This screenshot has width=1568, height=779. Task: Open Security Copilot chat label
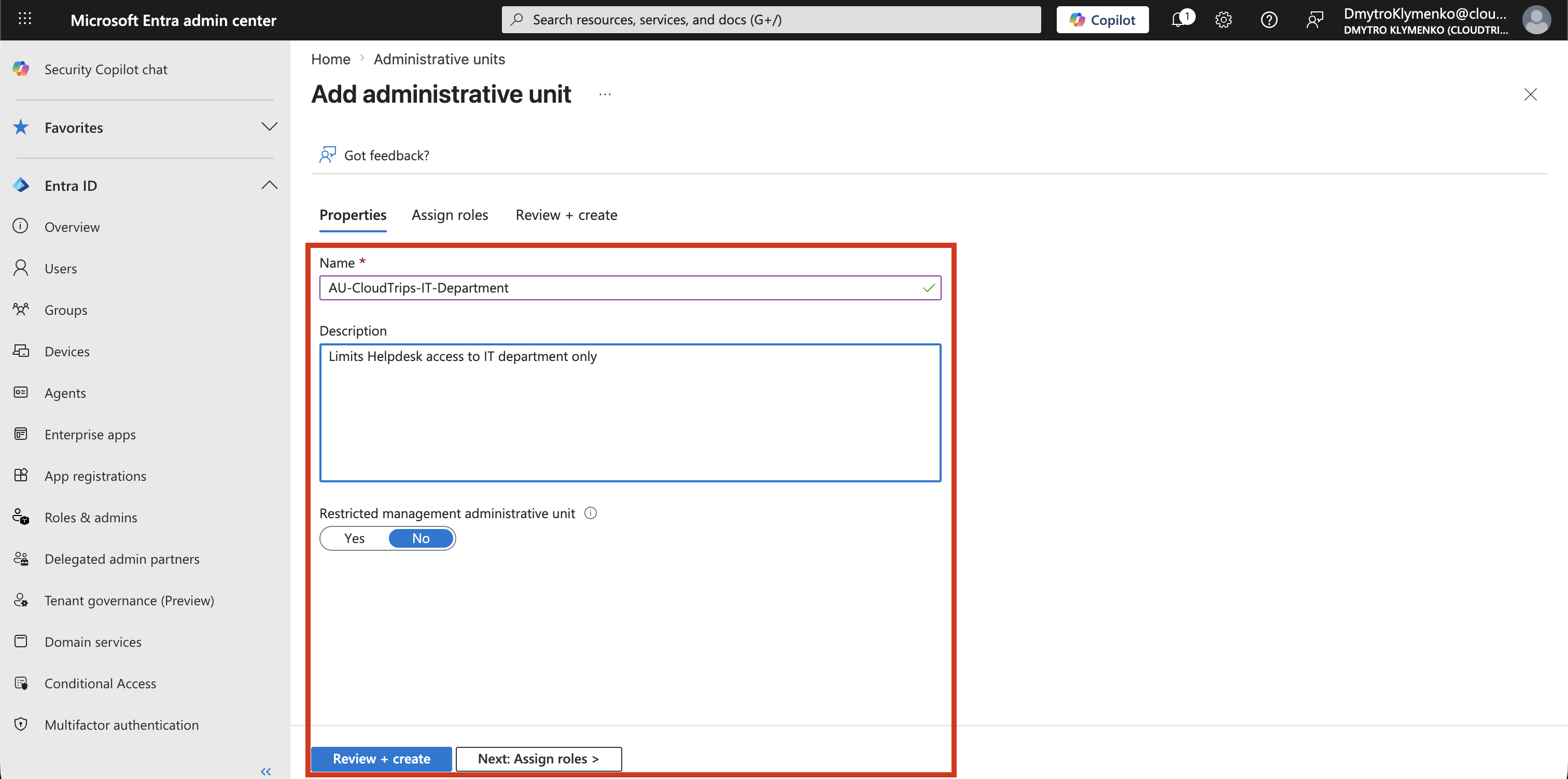(x=106, y=69)
